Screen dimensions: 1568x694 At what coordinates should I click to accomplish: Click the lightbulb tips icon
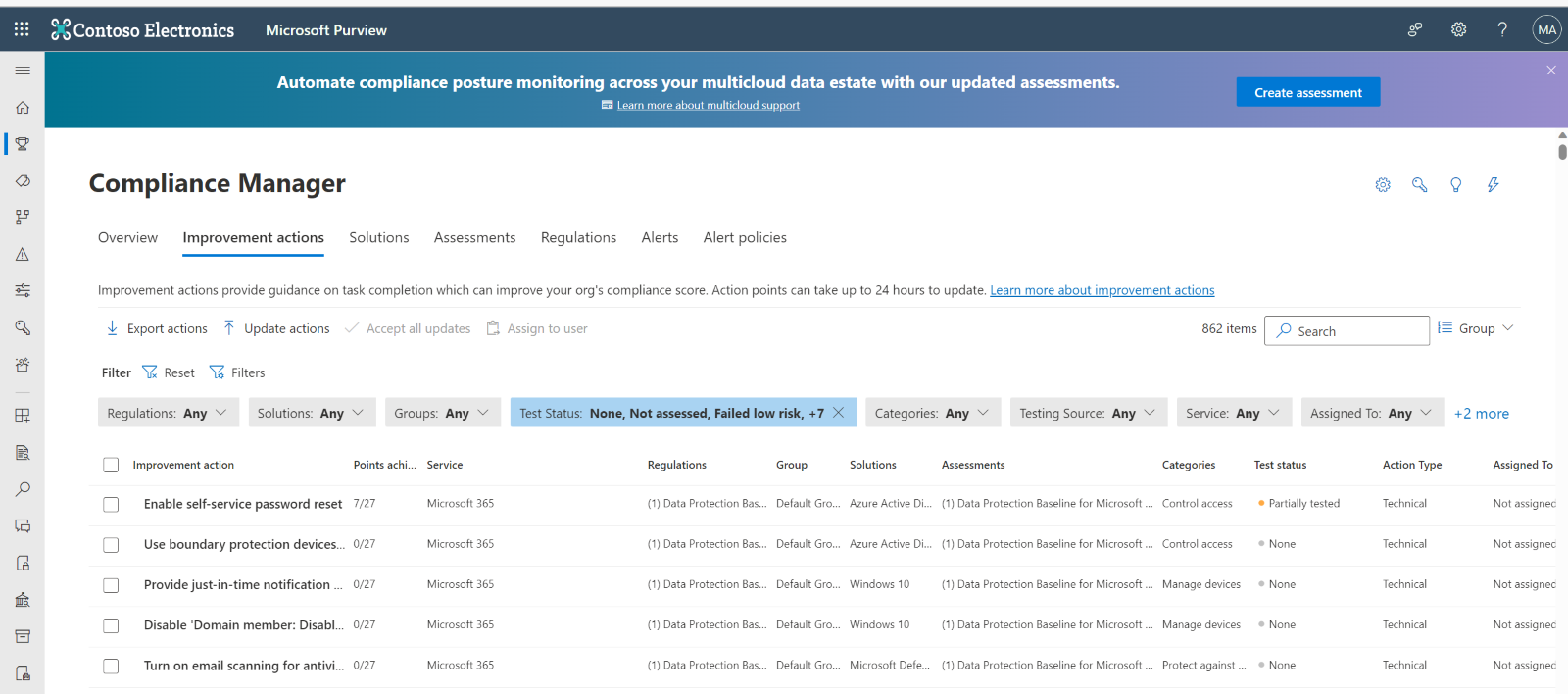coord(1456,184)
